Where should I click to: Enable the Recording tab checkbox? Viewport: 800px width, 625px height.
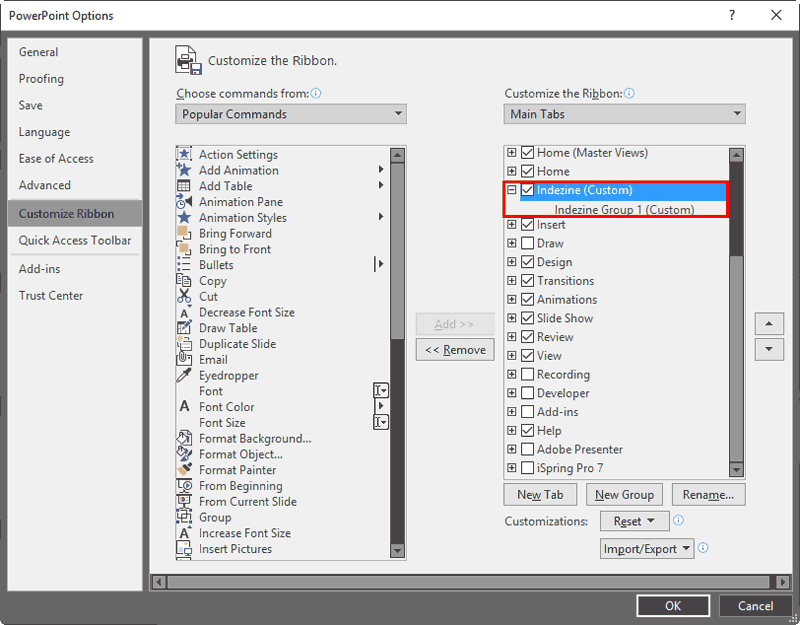point(526,374)
